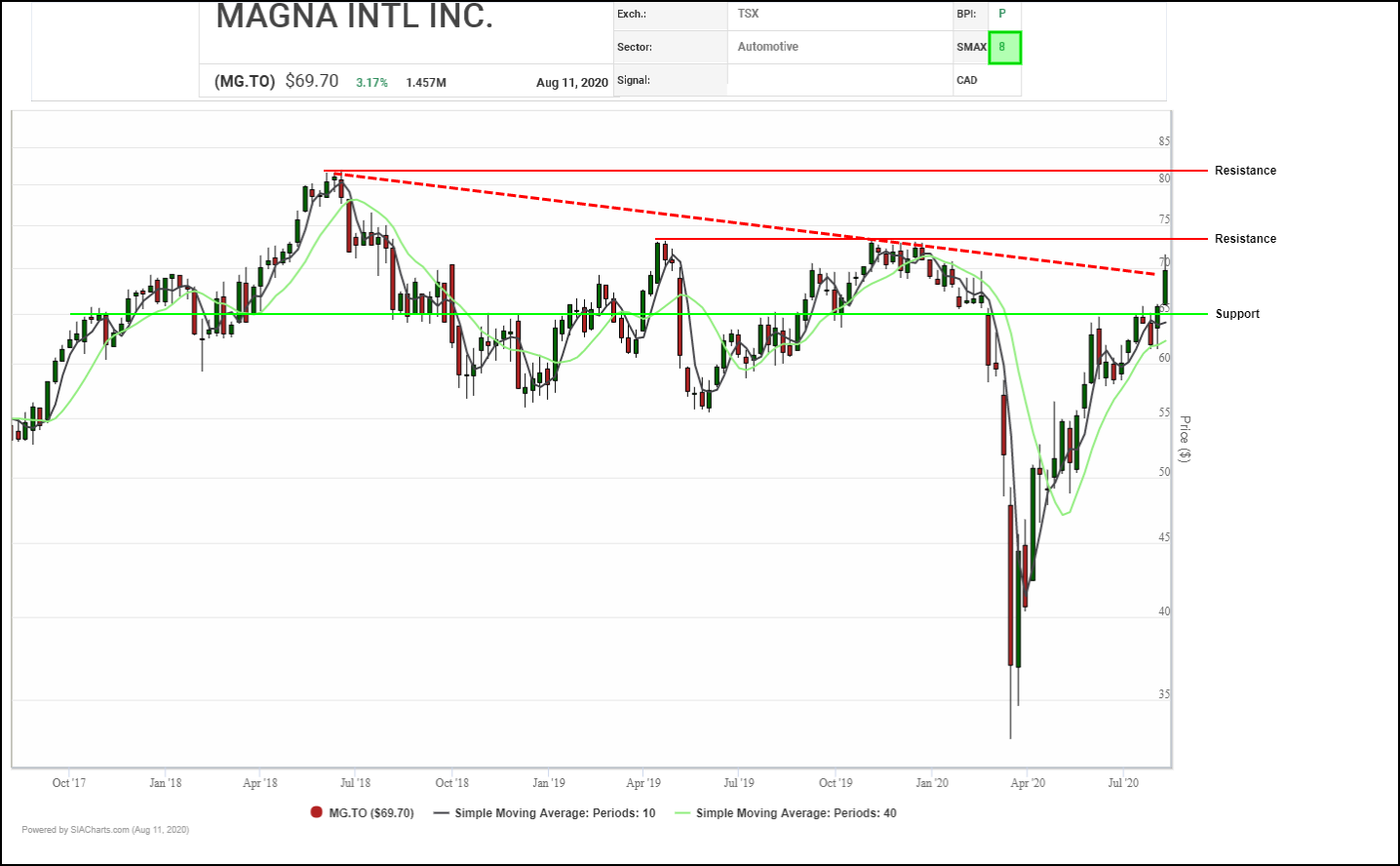Click the upper Resistance label near 80
1400x866 pixels.
click(1245, 171)
